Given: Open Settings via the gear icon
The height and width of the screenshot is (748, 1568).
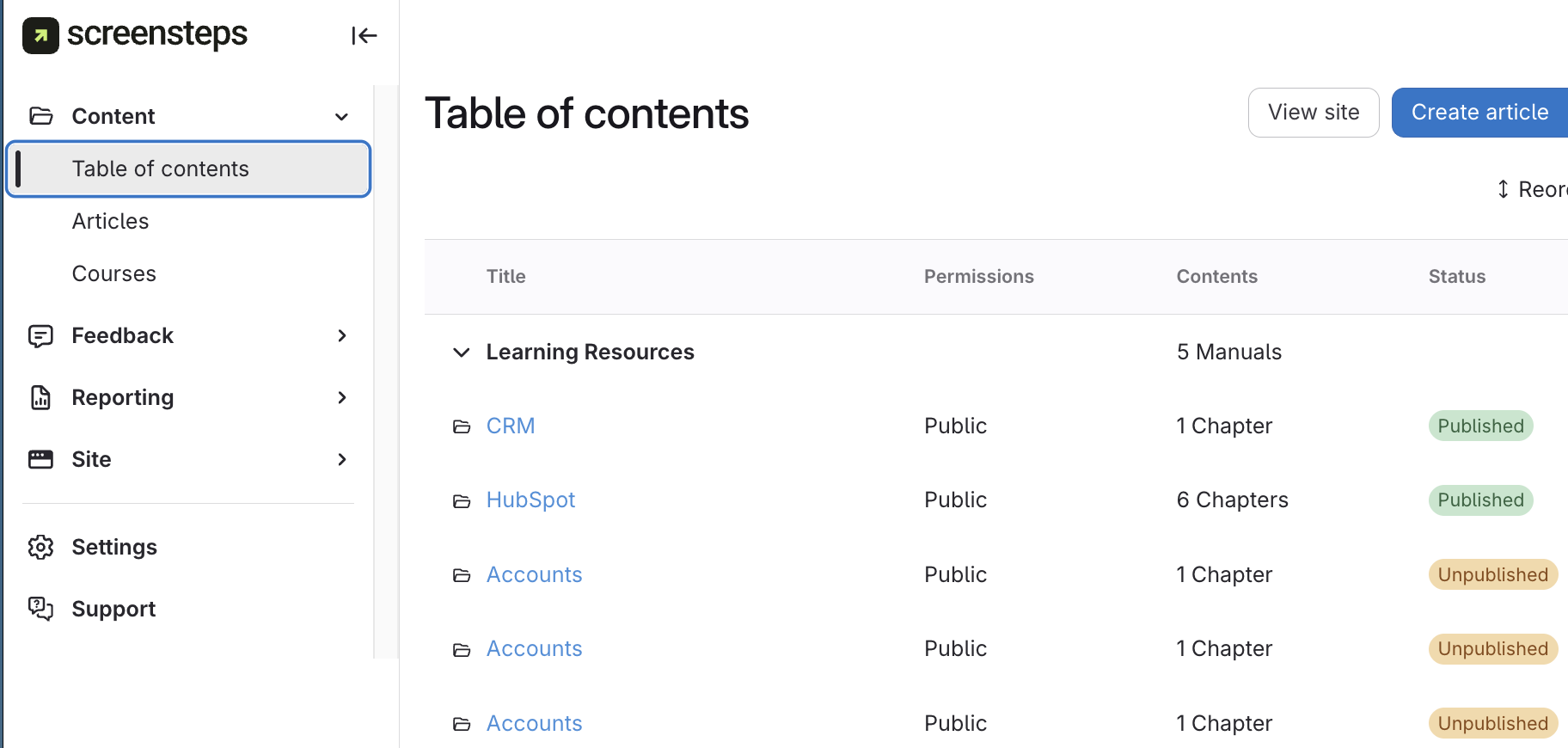Looking at the screenshot, I should point(41,547).
